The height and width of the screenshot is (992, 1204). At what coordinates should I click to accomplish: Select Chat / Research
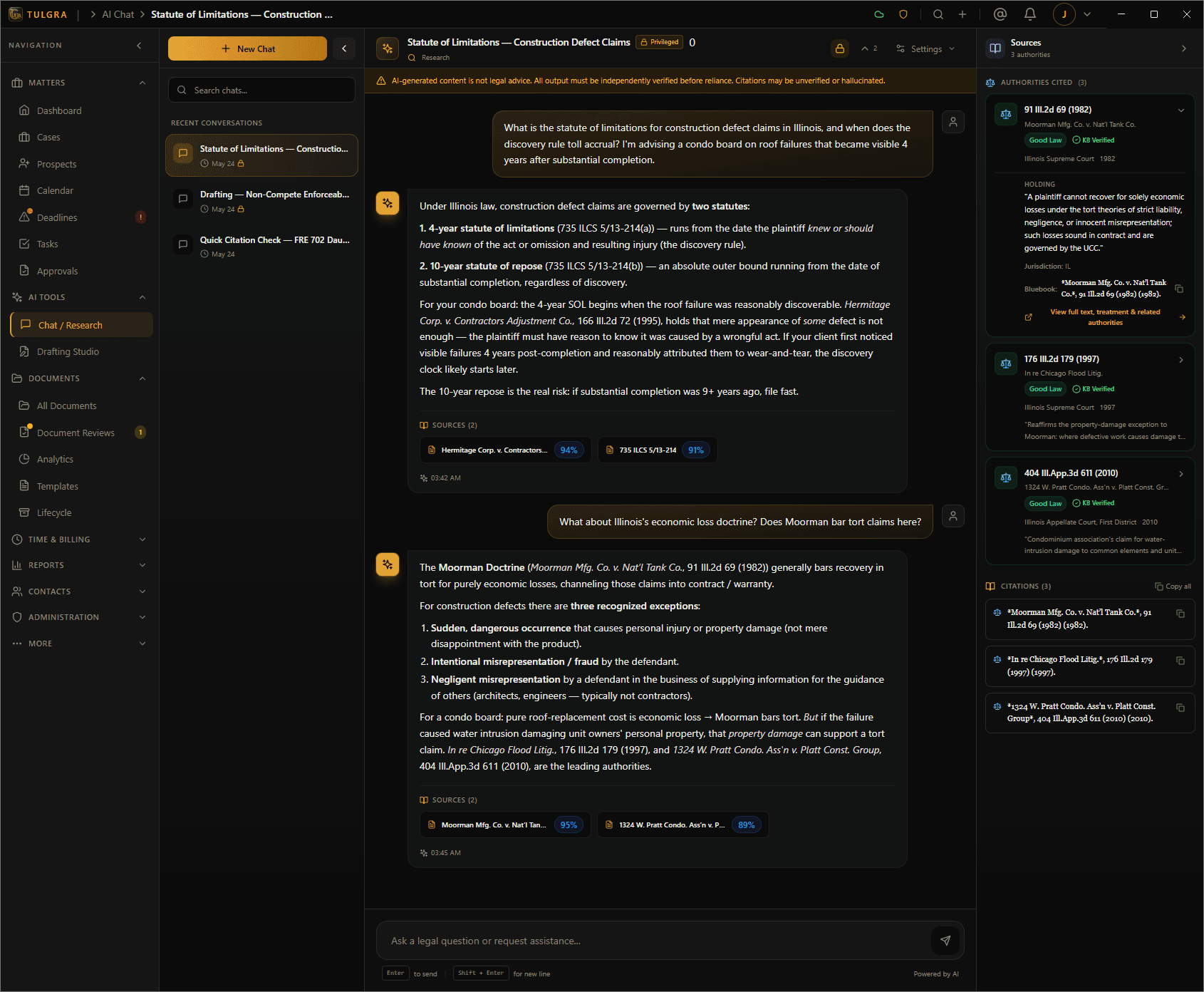click(x=81, y=325)
